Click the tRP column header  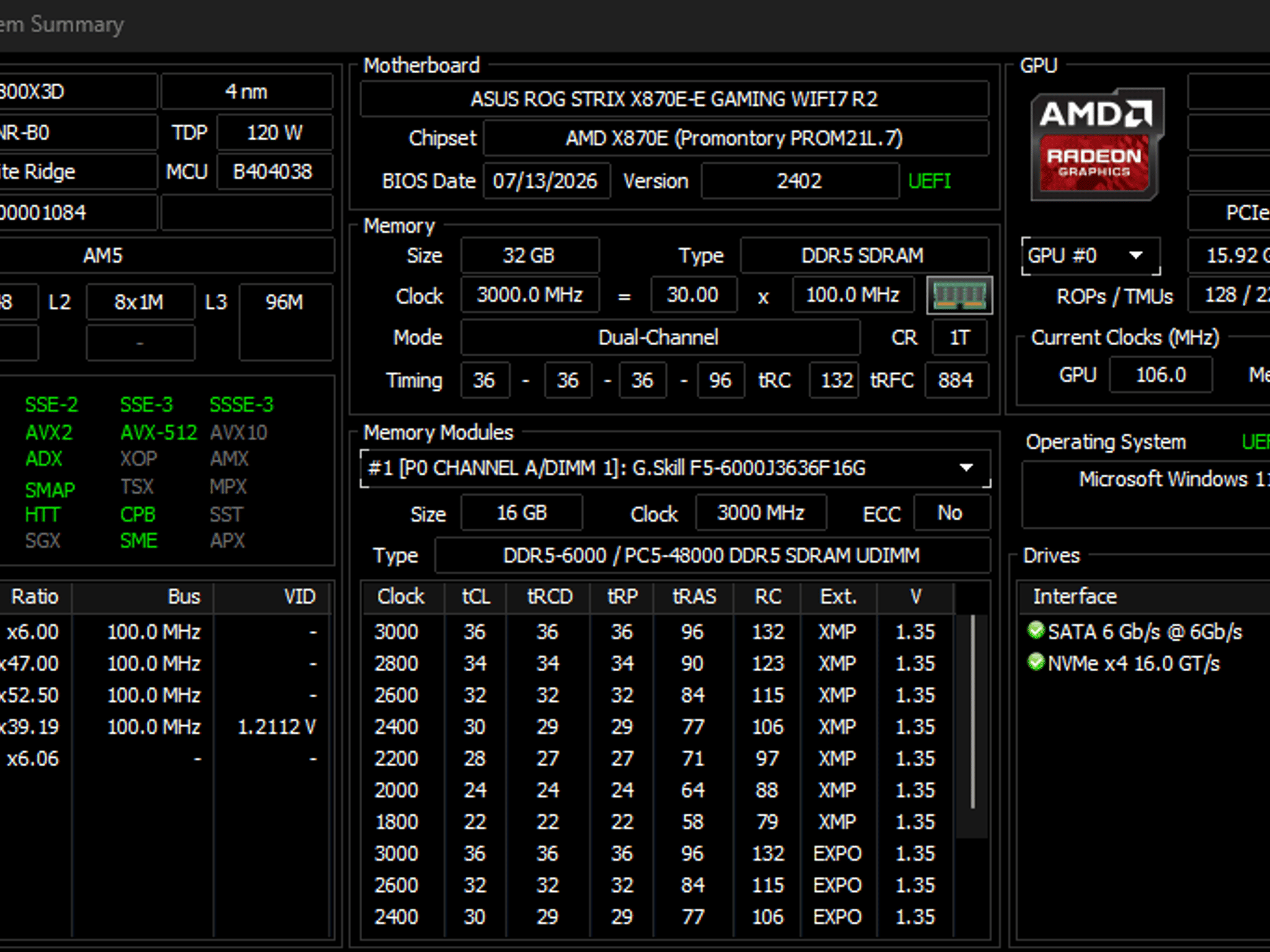[x=622, y=596]
